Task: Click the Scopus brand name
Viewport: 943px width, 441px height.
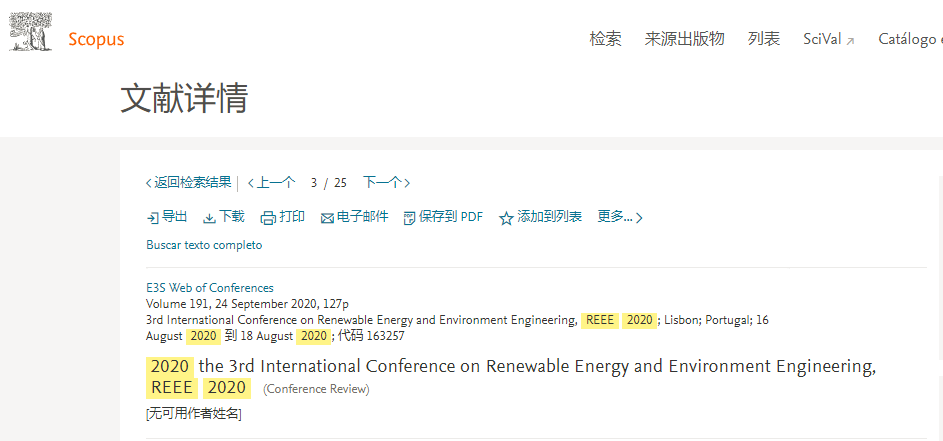Action: point(96,40)
